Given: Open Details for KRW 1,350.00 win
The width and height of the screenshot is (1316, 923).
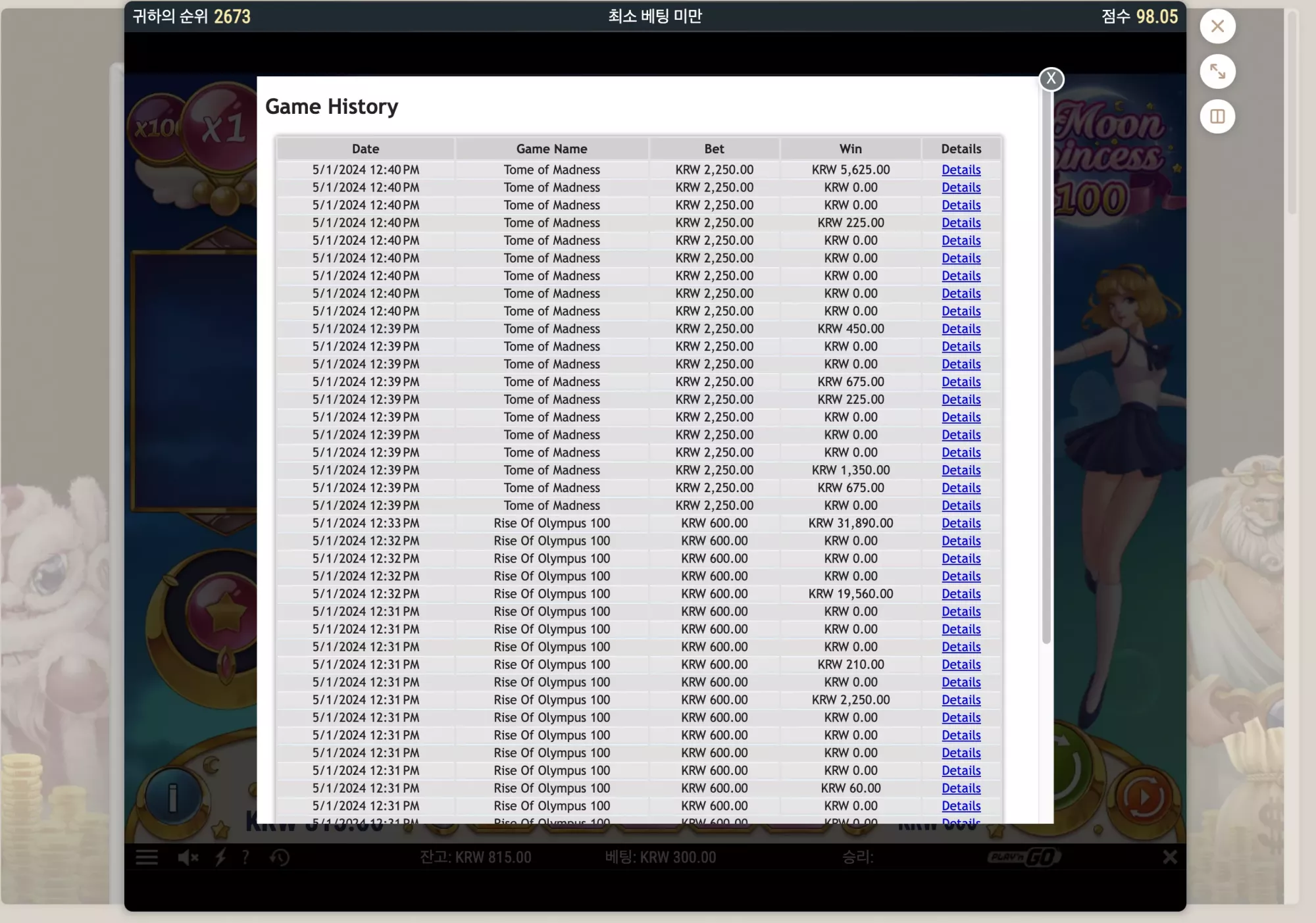Looking at the screenshot, I should pos(961,470).
